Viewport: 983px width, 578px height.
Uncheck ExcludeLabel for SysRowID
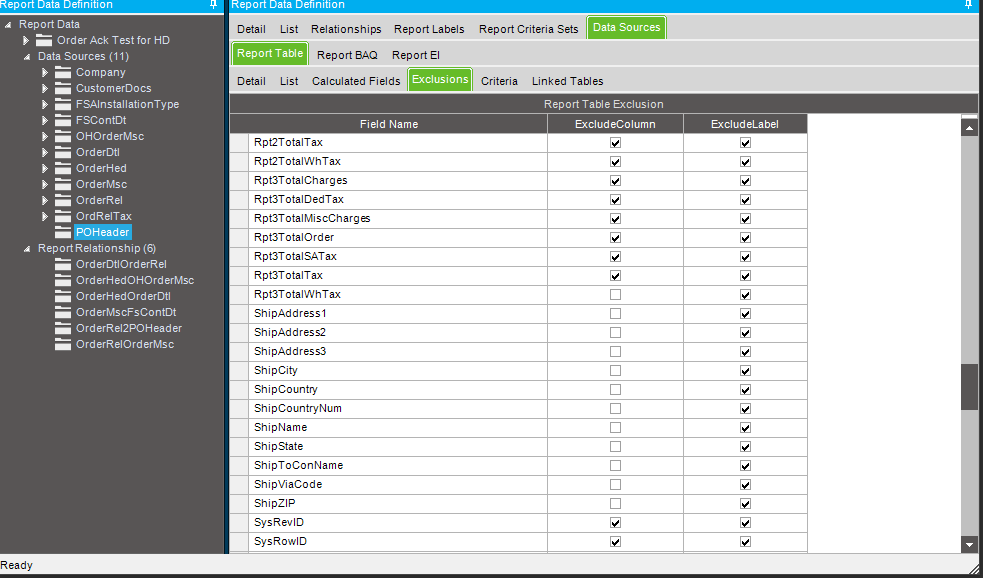pos(745,542)
